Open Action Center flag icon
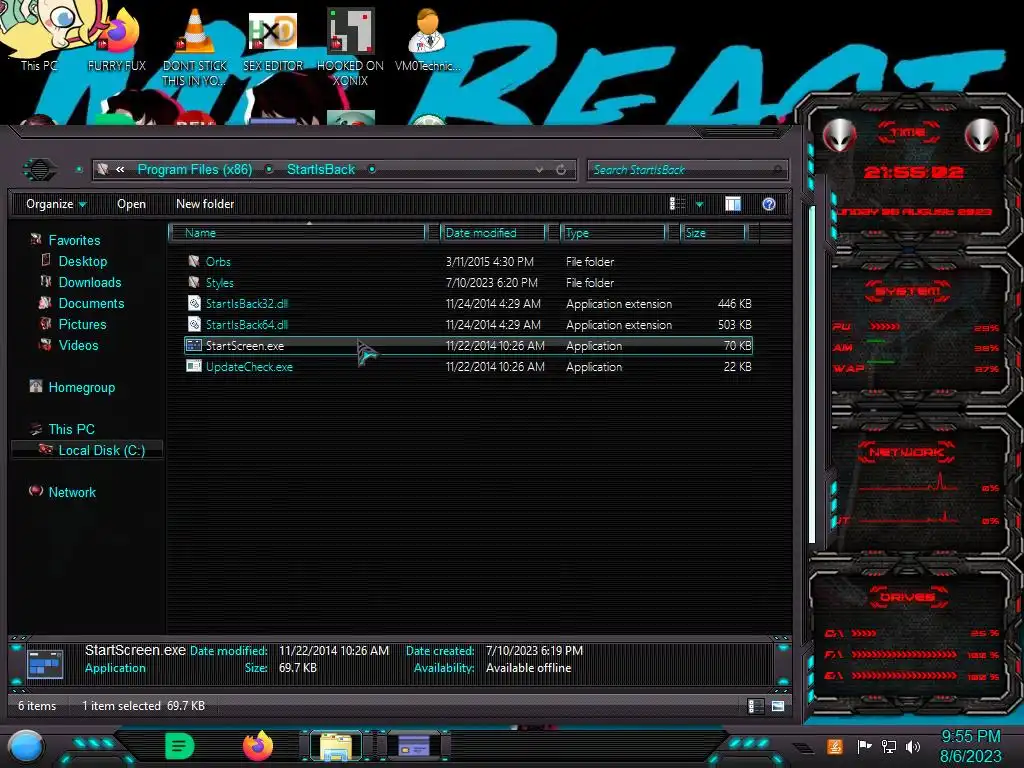The width and height of the screenshot is (1024, 768). pyautogui.click(x=864, y=746)
